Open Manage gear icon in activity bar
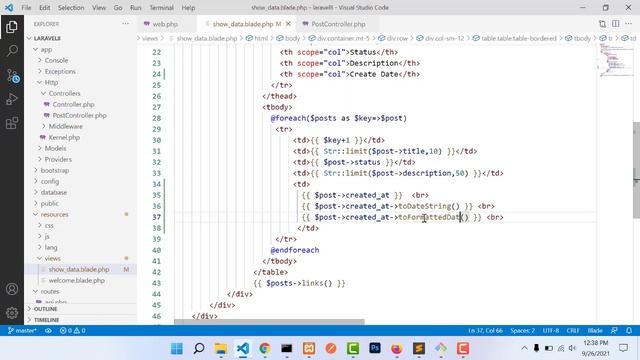The width and height of the screenshot is (640, 360). (x=12, y=313)
